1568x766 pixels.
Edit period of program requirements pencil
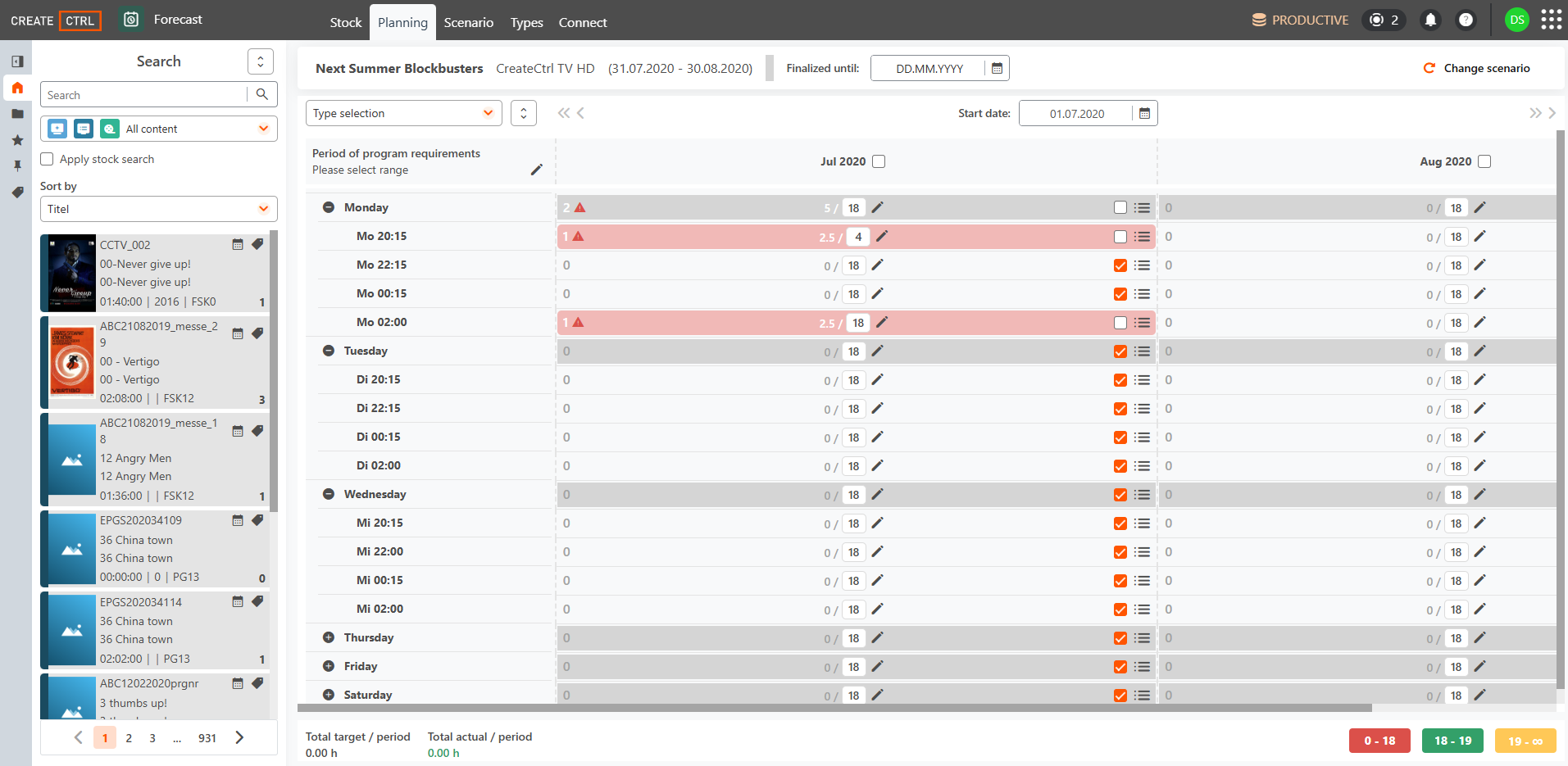(537, 170)
